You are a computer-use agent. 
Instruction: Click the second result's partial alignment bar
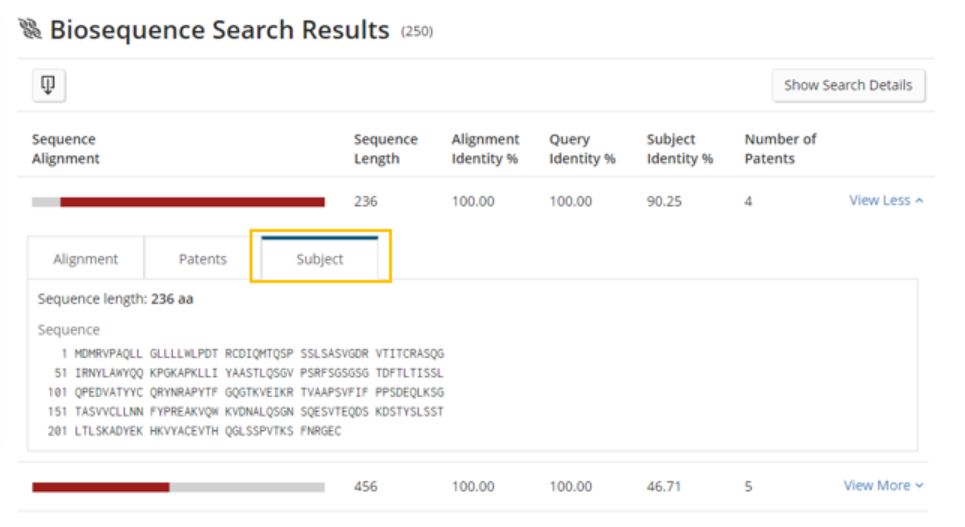tap(100, 487)
